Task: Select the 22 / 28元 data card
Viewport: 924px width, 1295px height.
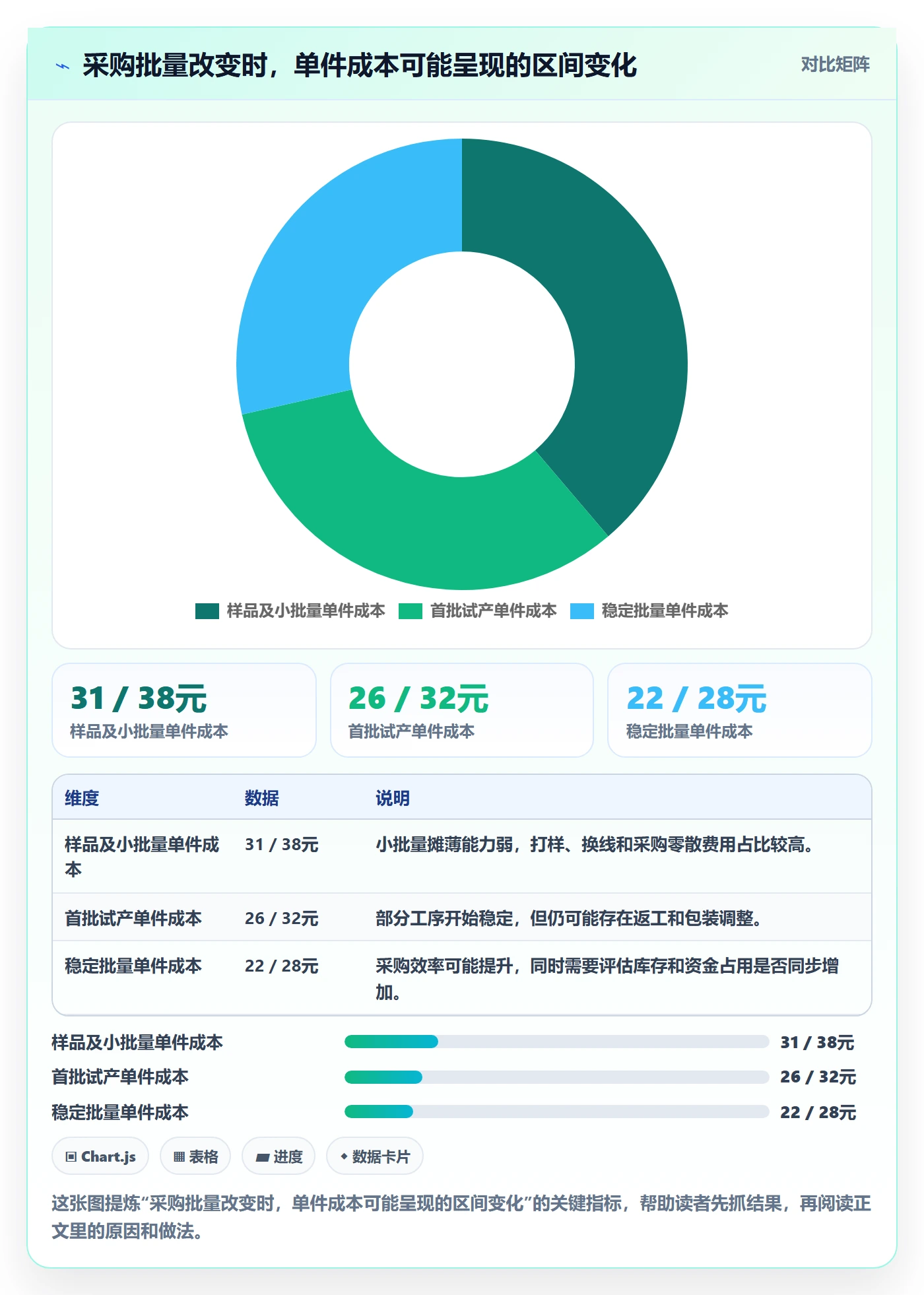Action: (x=740, y=710)
